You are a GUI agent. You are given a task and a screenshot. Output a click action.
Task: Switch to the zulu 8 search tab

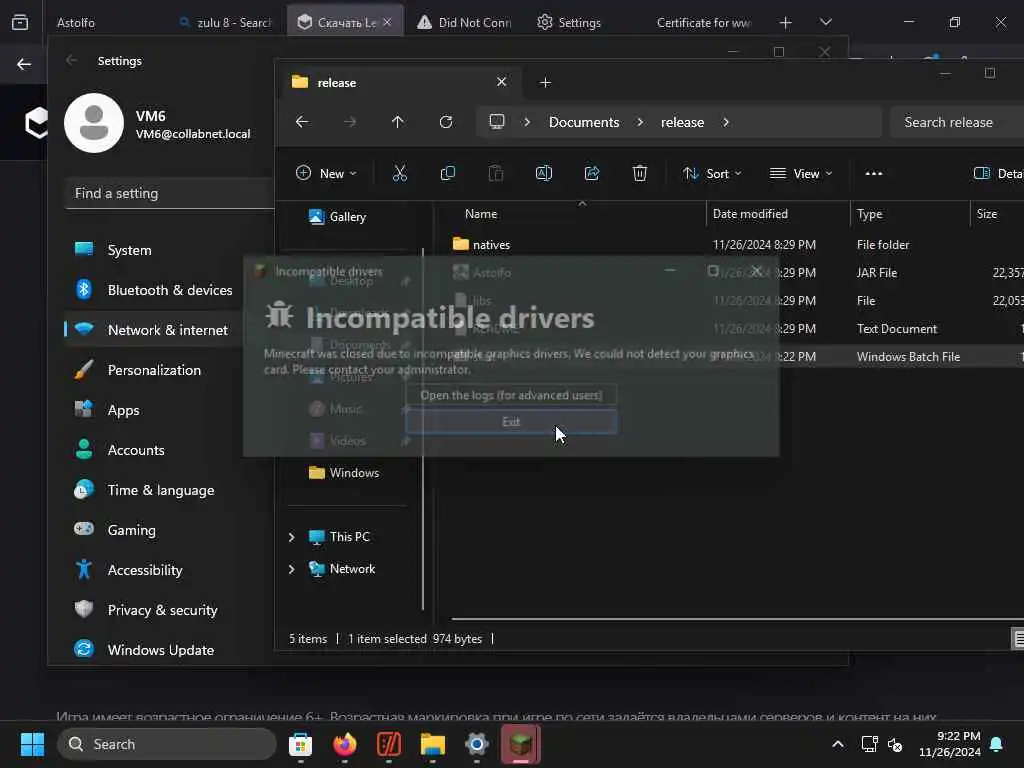(x=225, y=22)
